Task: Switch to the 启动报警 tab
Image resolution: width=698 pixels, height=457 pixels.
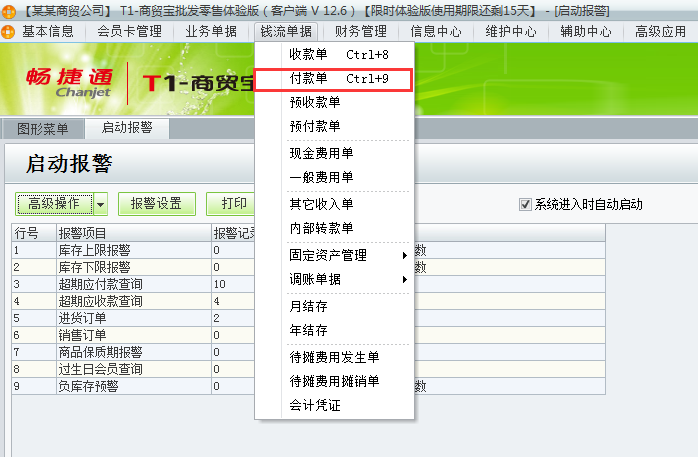Action: point(127,128)
